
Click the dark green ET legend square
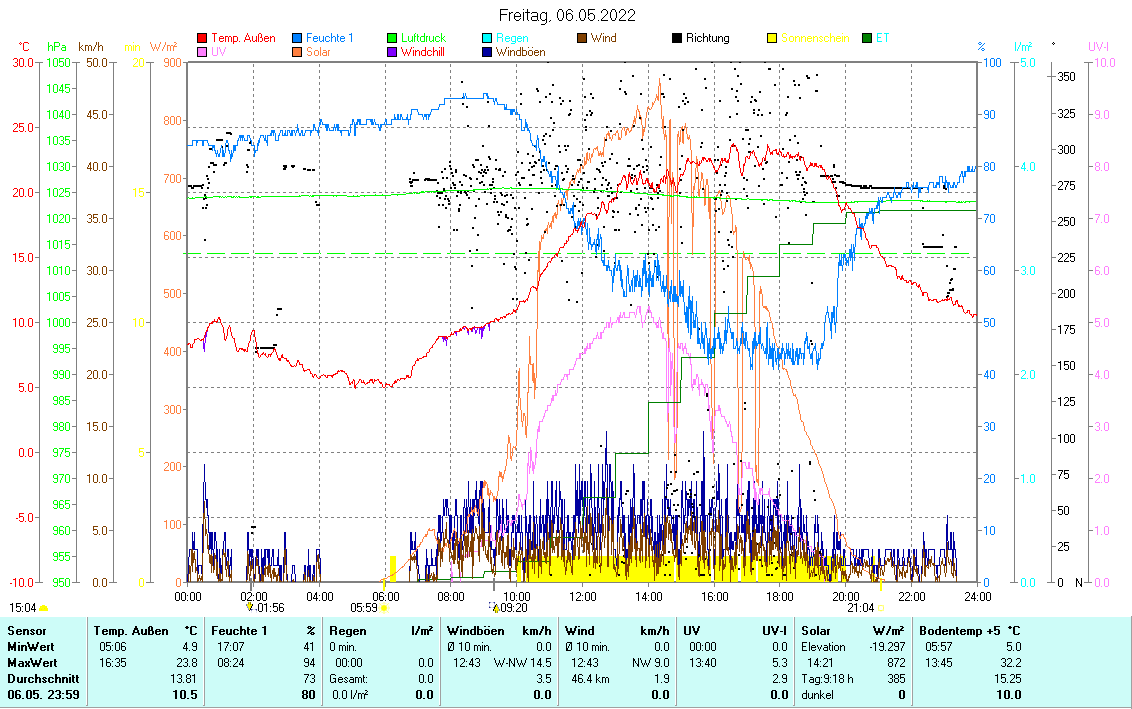[x=866, y=39]
